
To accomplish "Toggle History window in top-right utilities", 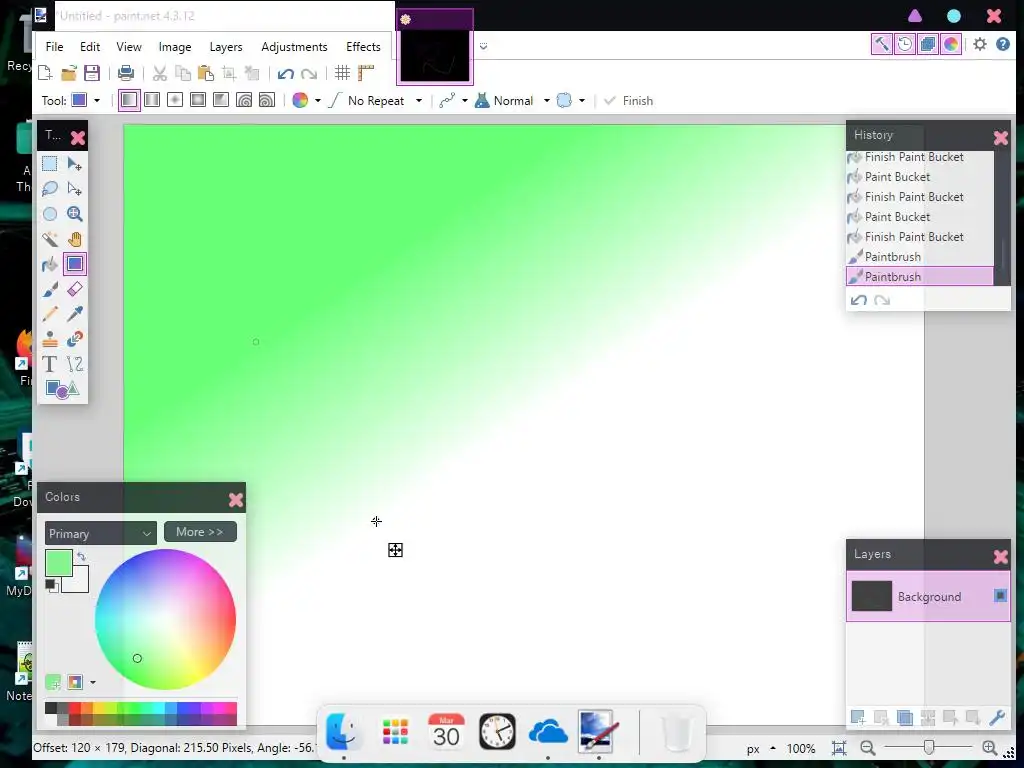I will 904,44.
